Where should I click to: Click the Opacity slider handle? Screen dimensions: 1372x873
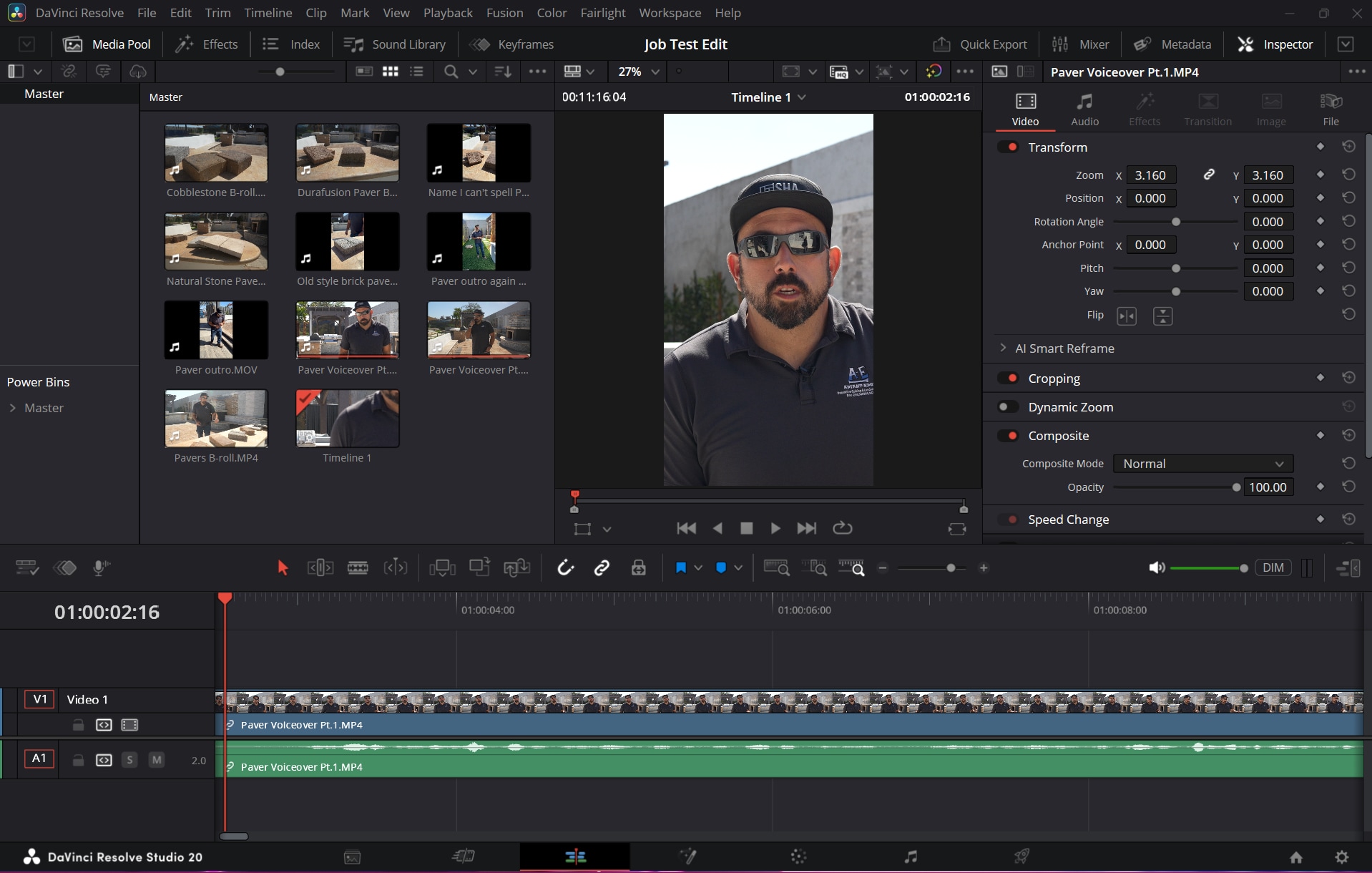(1236, 487)
